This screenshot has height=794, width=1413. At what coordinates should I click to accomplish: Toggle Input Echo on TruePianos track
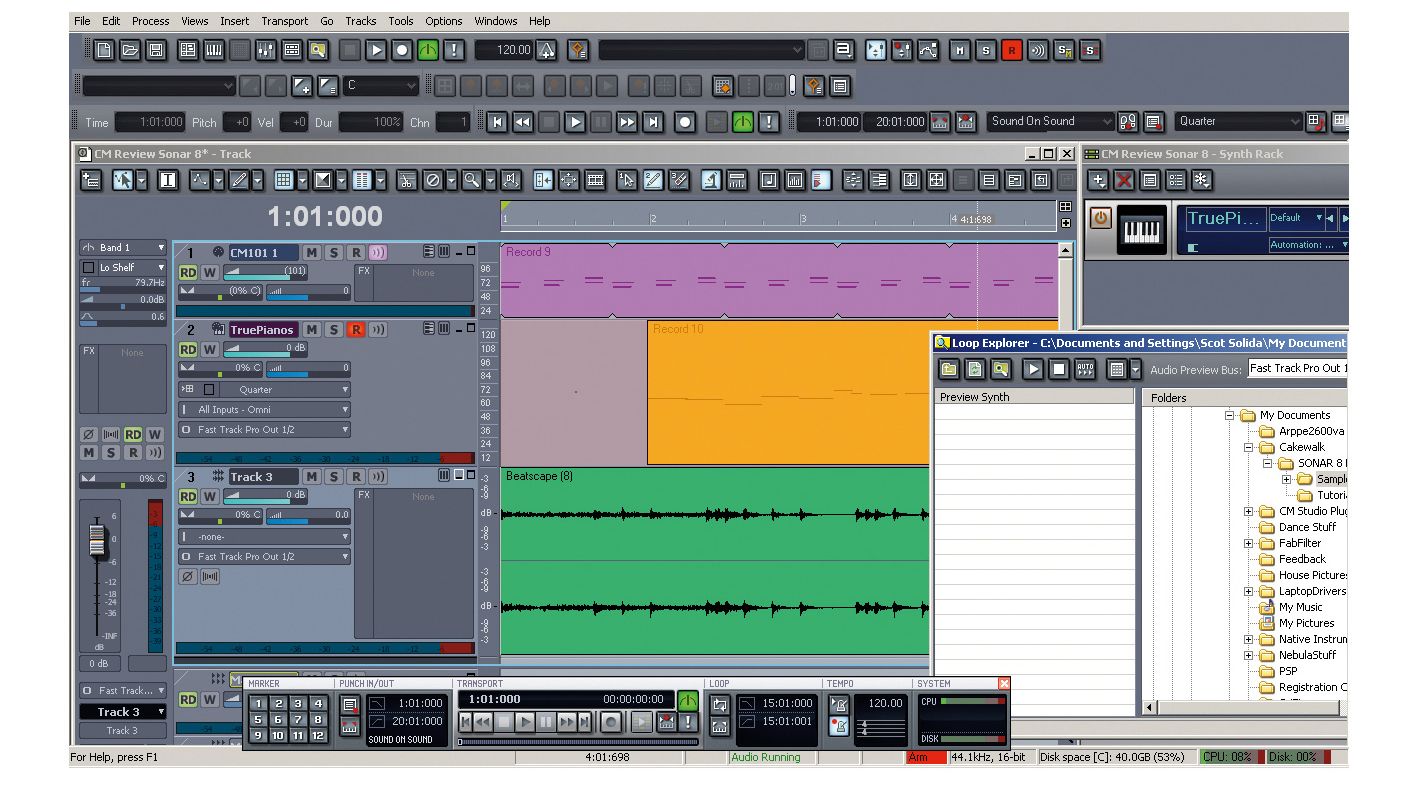point(378,329)
